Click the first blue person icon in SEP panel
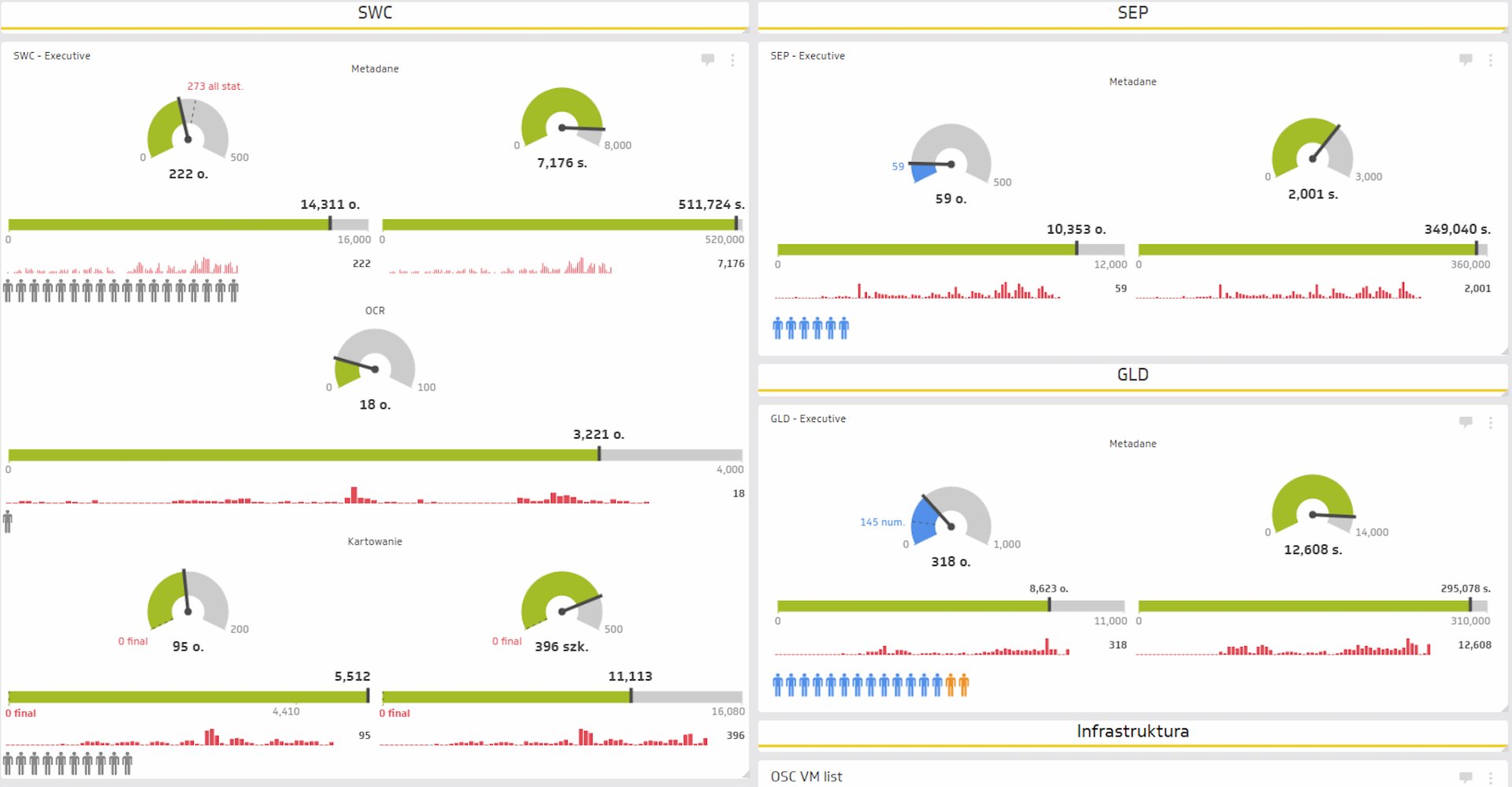Viewport: 1512px width, 787px height. coord(778,328)
